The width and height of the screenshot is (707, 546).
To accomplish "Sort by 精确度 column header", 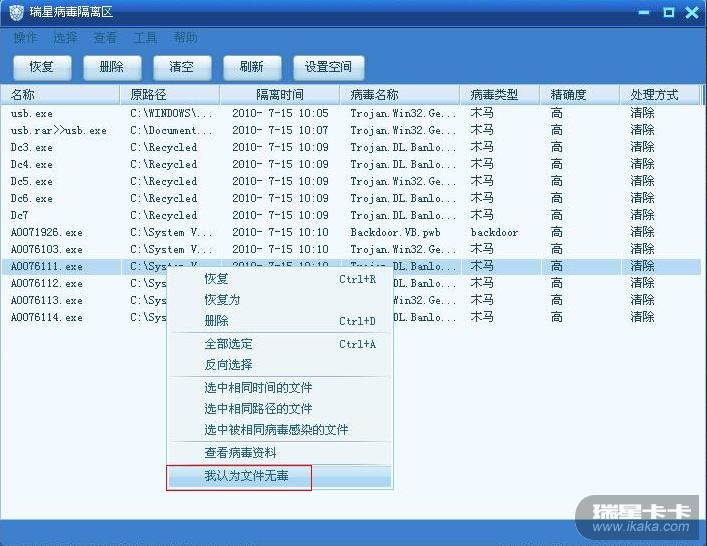I will (580, 95).
